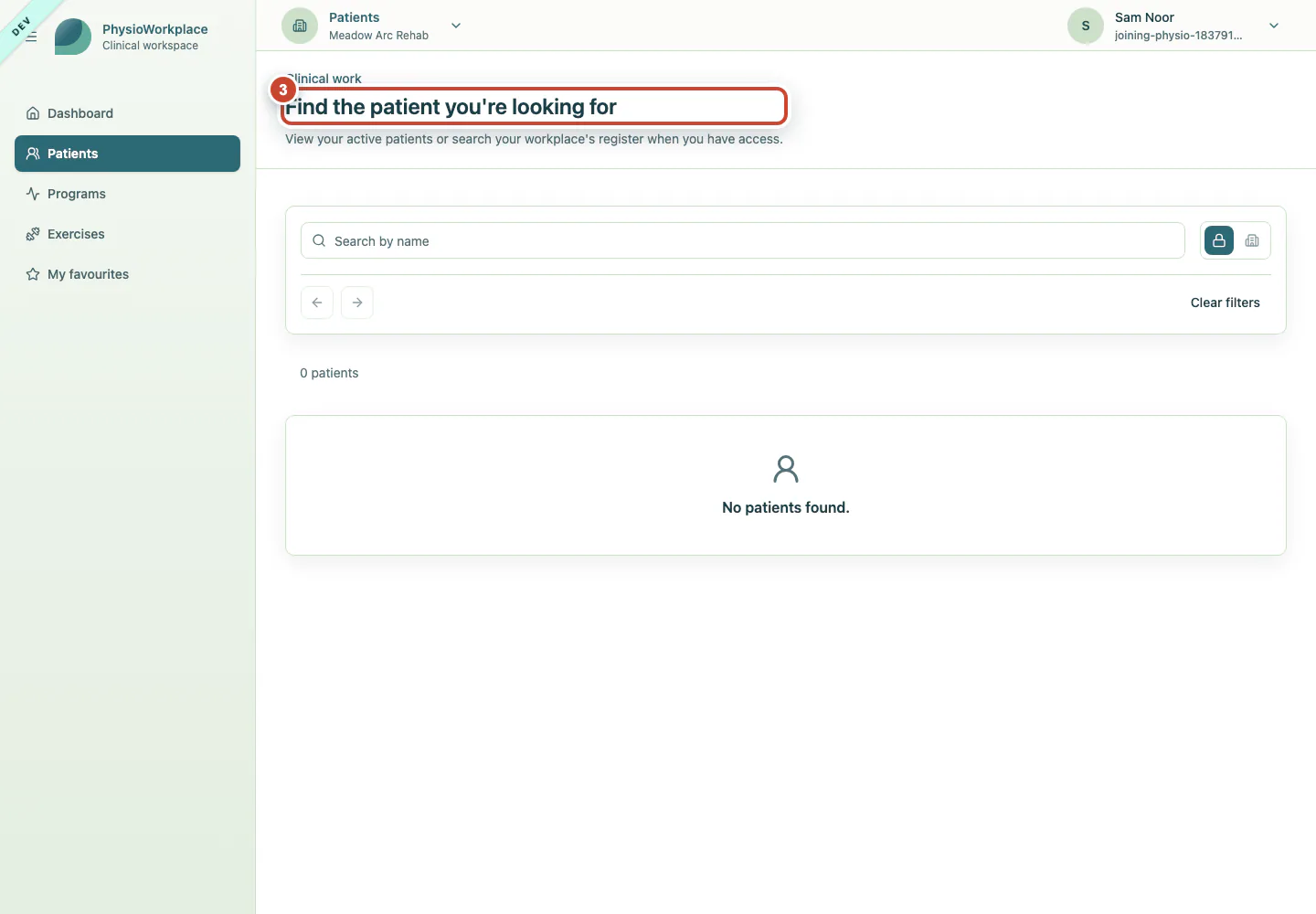Toggle the sidebar with the hamburger menu icon

31,37
